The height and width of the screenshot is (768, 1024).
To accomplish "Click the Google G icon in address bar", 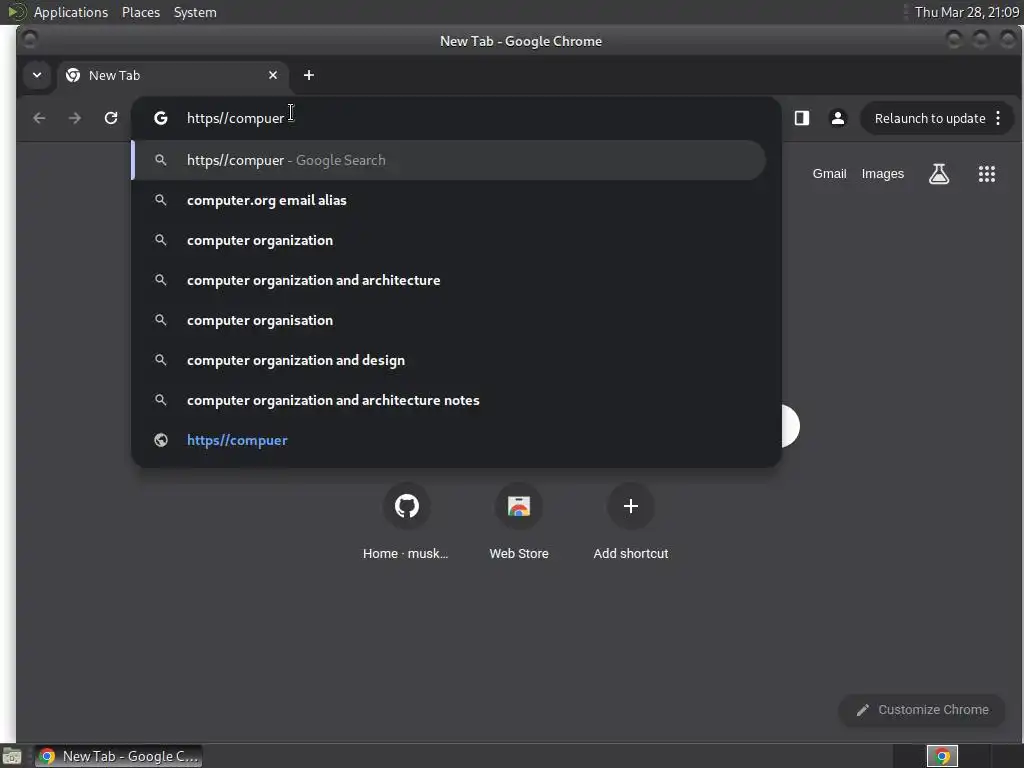I will point(161,118).
